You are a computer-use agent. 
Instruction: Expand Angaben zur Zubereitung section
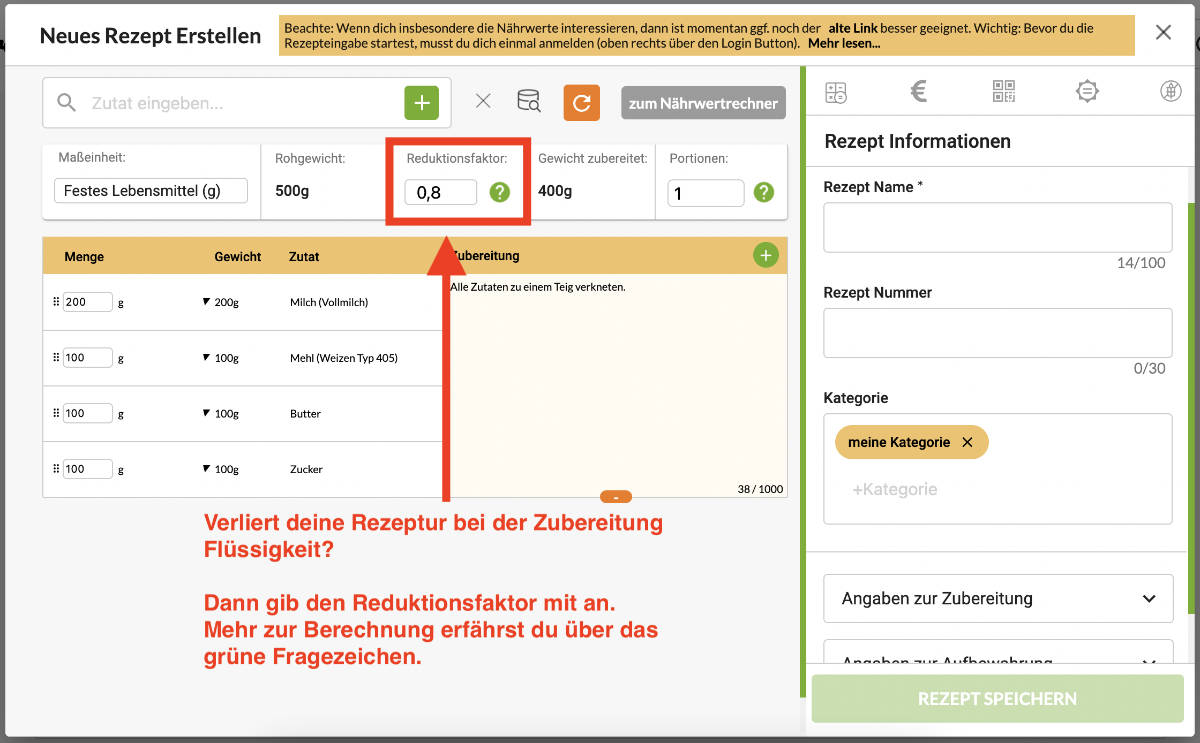(997, 599)
